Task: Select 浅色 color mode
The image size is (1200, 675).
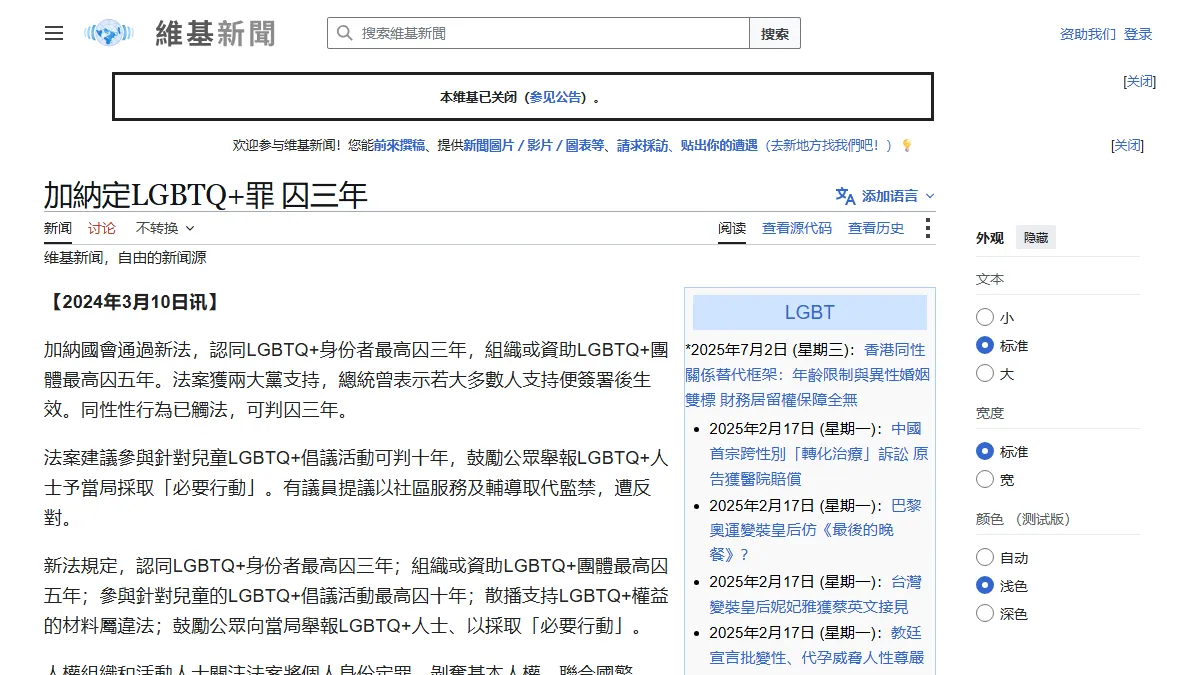Action: point(985,585)
